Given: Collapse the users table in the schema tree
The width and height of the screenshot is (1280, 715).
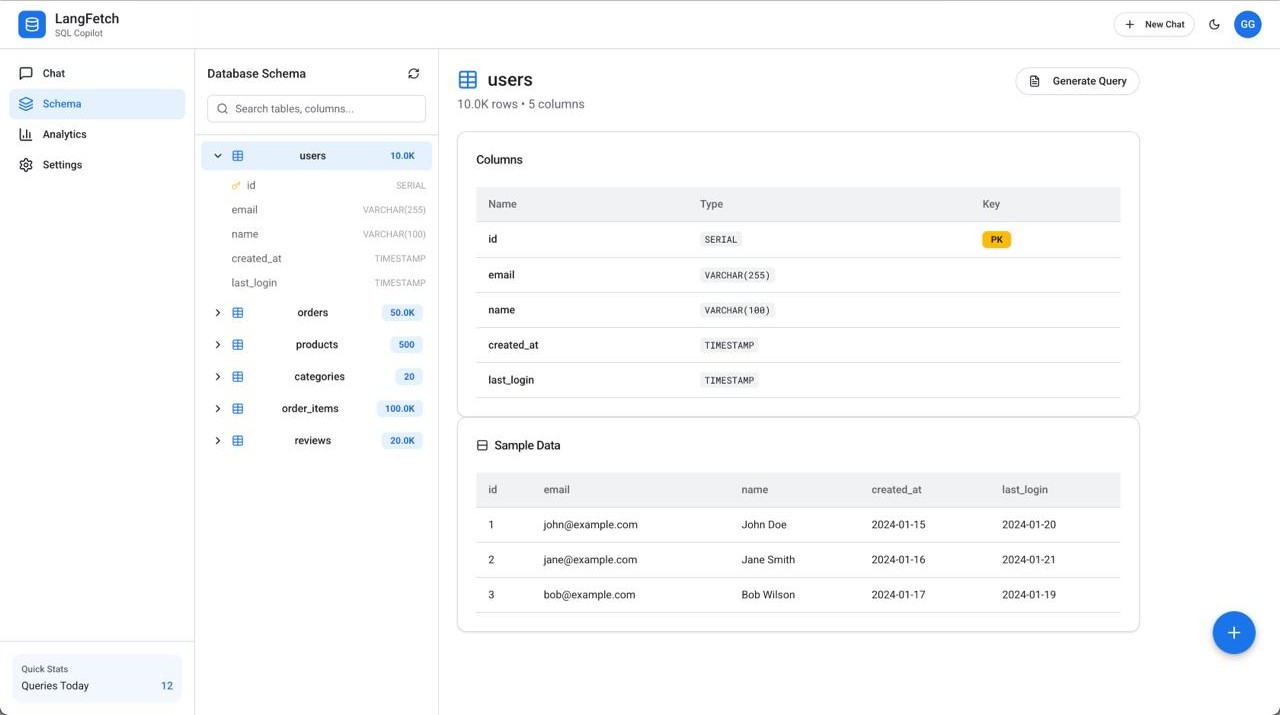Looking at the screenshot, I should pyautogui.click(x=217, y=155).
